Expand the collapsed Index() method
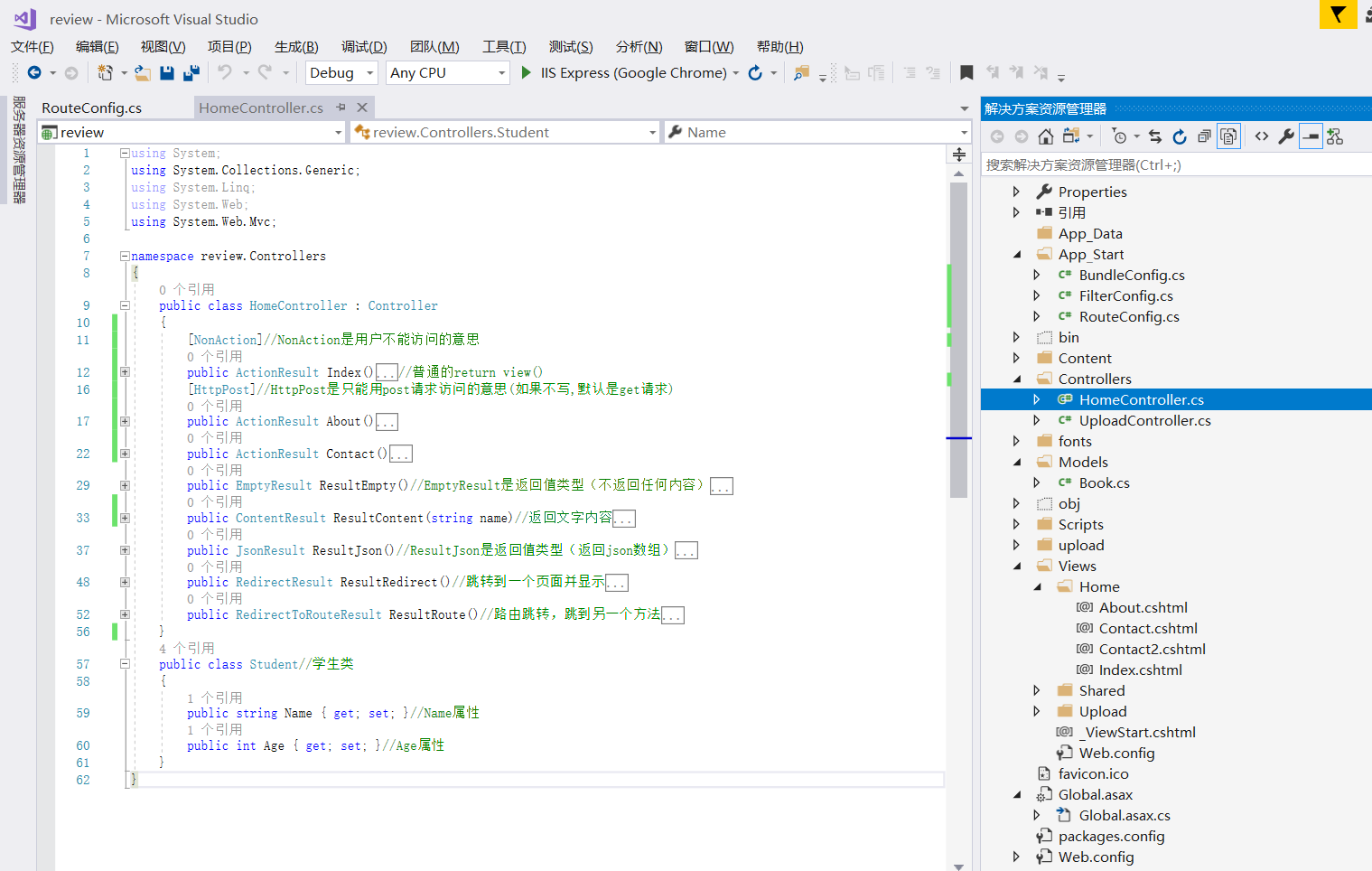 click(x=125, y=371)
